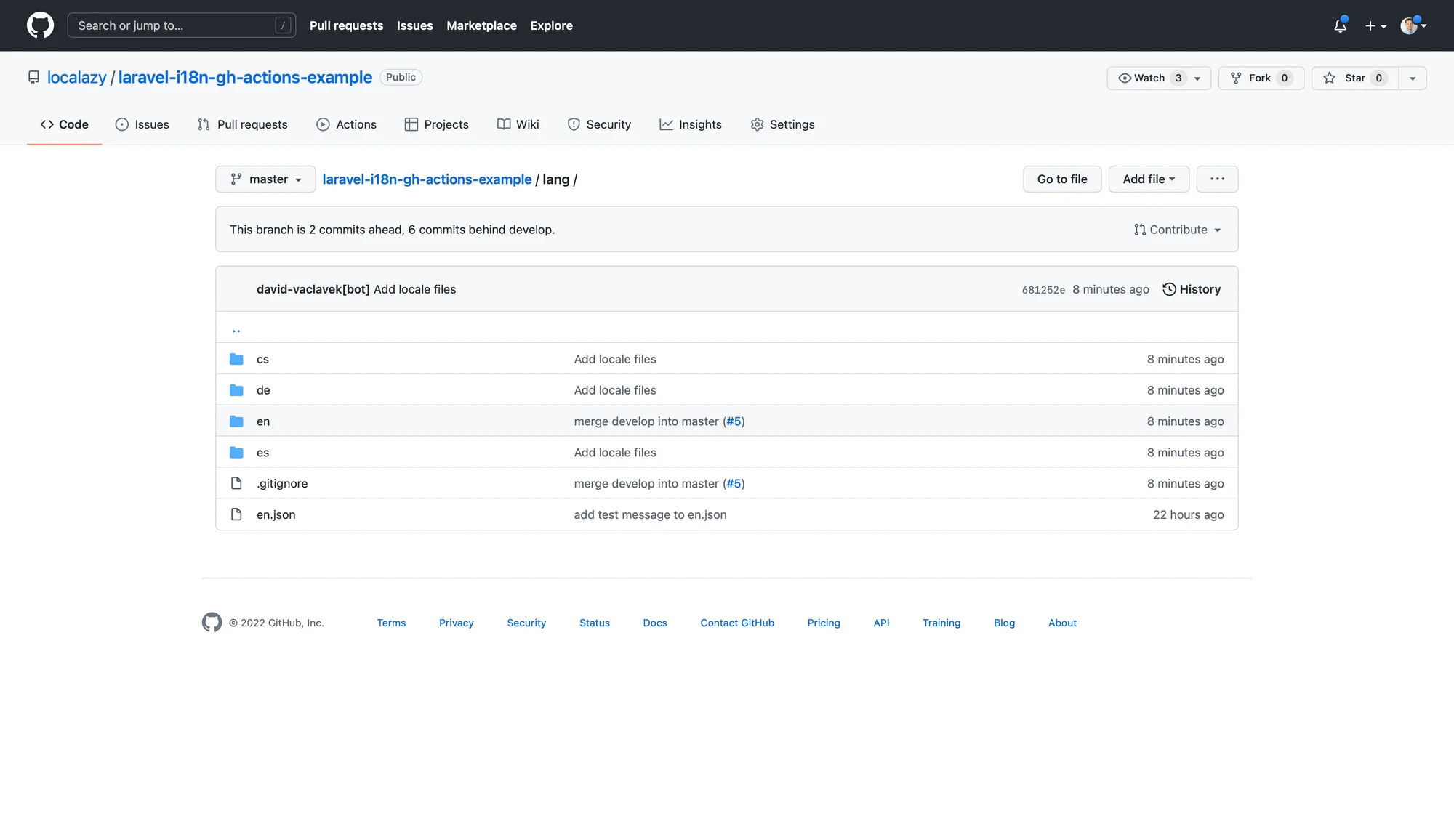Image resolution: width=1454 pixels, height=840 pixels.
Task: Open commit History clock icon
Action: click(1169, 289)
